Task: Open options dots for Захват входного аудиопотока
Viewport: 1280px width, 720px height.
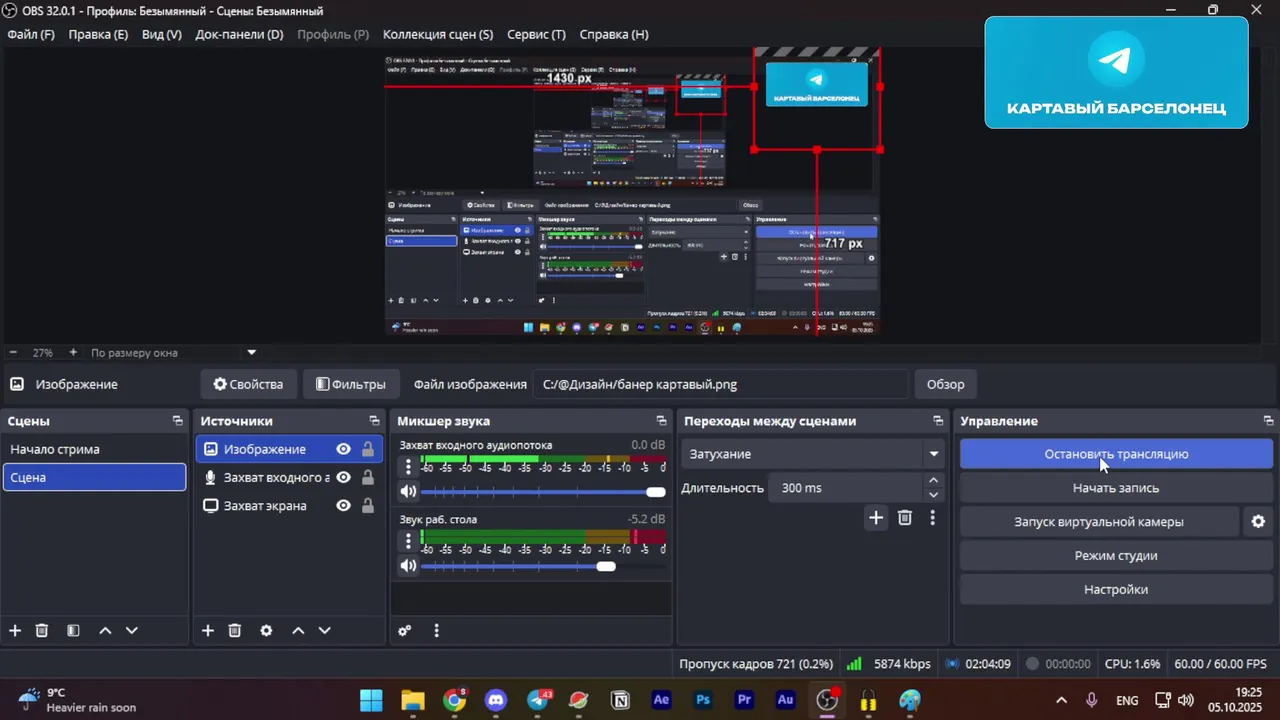Action: 408,467
